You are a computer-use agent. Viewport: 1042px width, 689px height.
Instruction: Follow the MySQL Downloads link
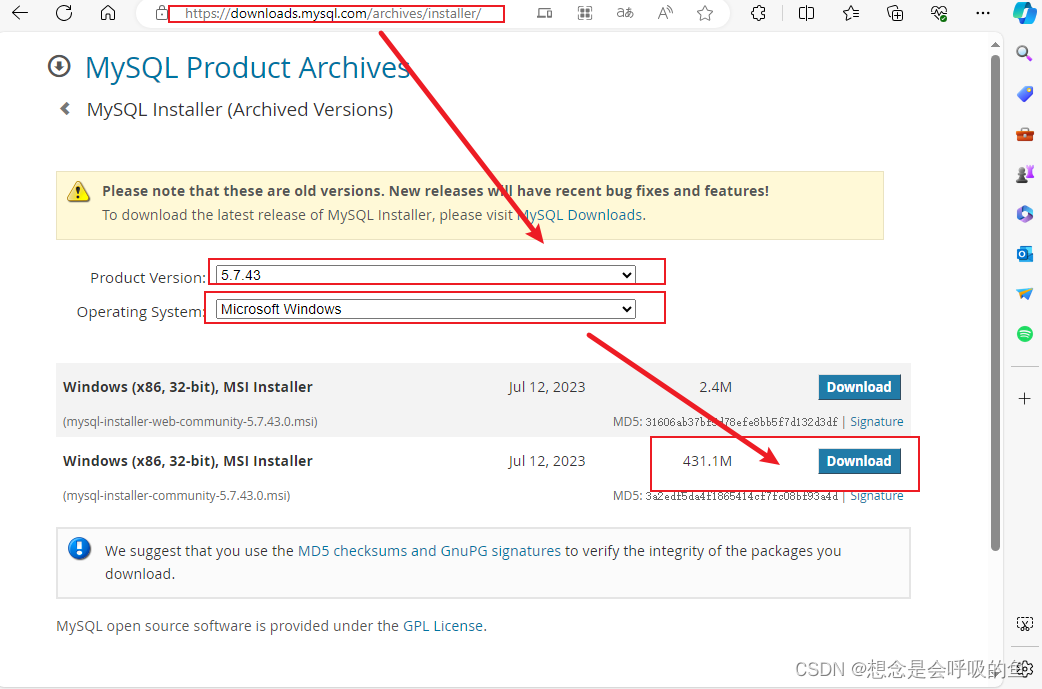[x=580, y=215]
